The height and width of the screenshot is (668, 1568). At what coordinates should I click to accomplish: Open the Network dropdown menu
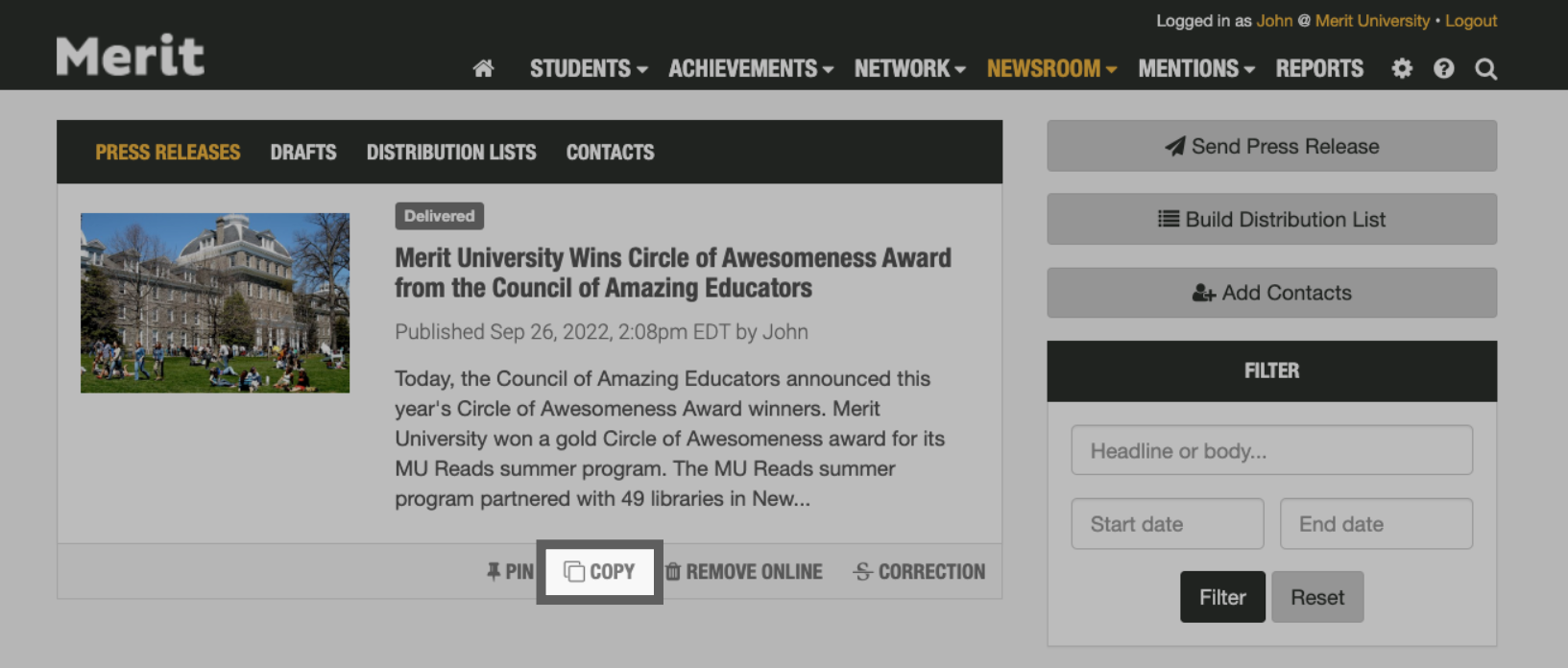click(x=909, y=69)
